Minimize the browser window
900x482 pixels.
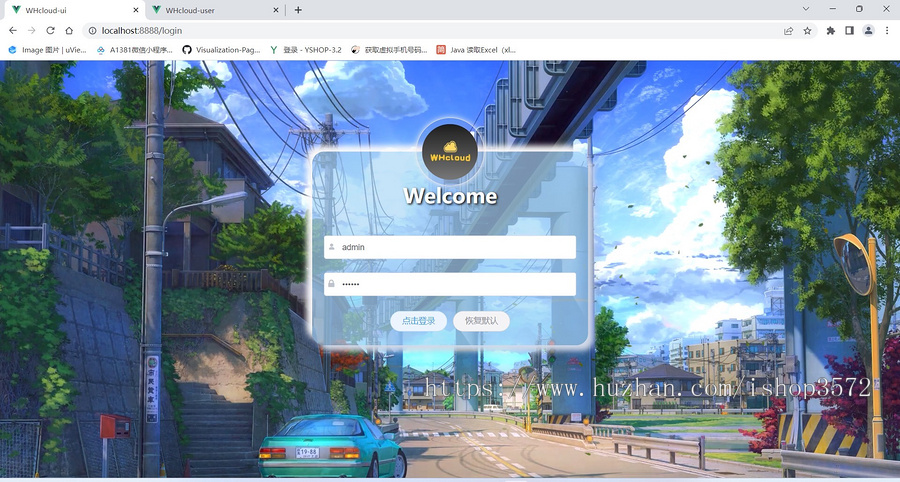pyautogui.click(x=833, y=9)
